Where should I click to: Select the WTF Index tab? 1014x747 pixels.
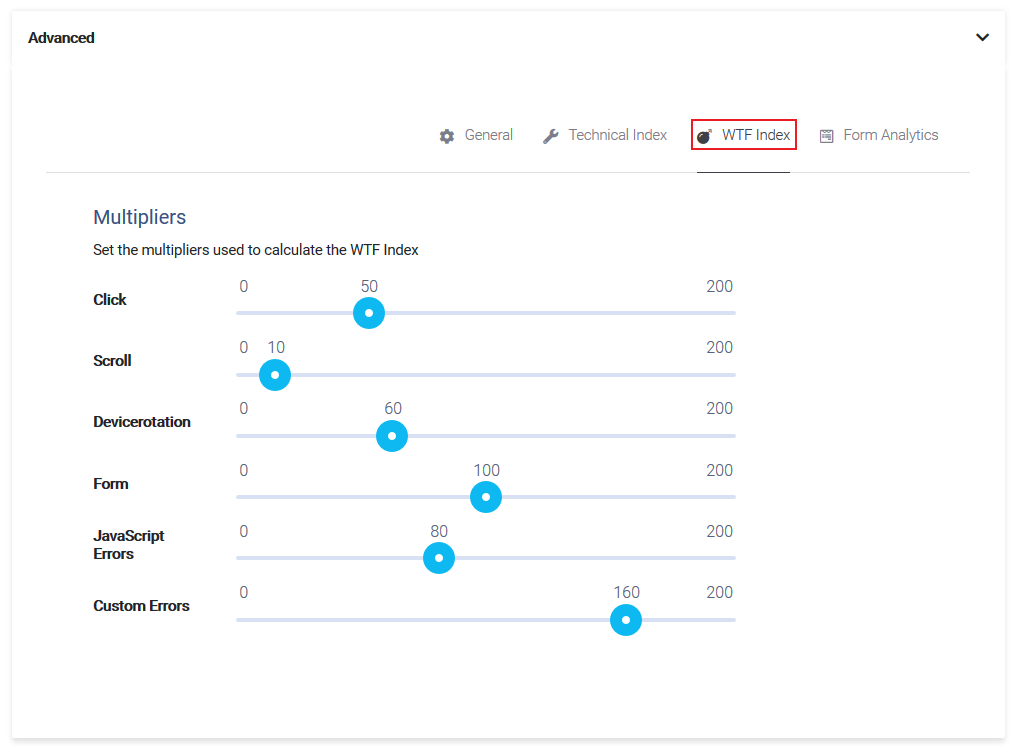click(744, 135)
